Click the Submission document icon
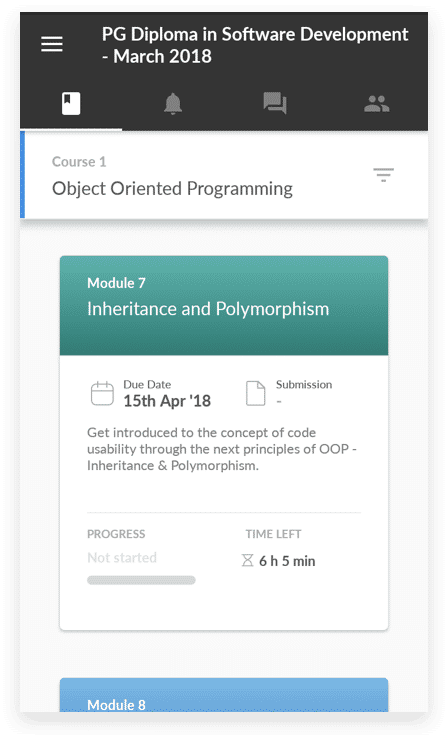 point(255,394)
